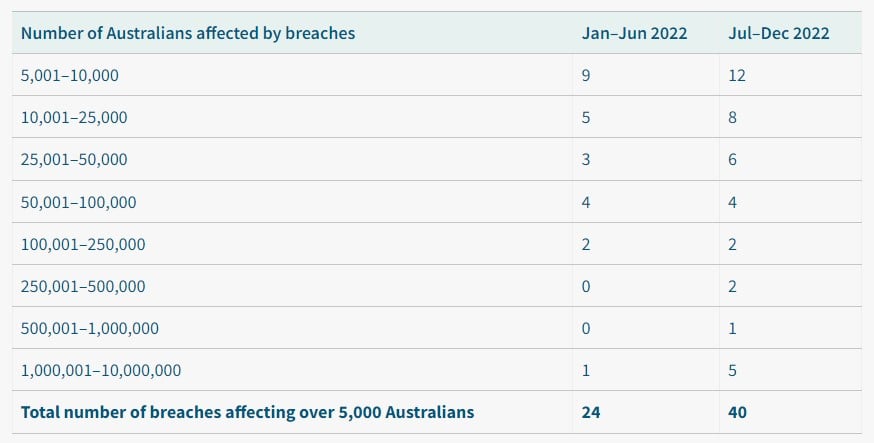Click the 5,001–10,000 row label
The width and height of the screenshot is (874, 443).
coord(70,75)
